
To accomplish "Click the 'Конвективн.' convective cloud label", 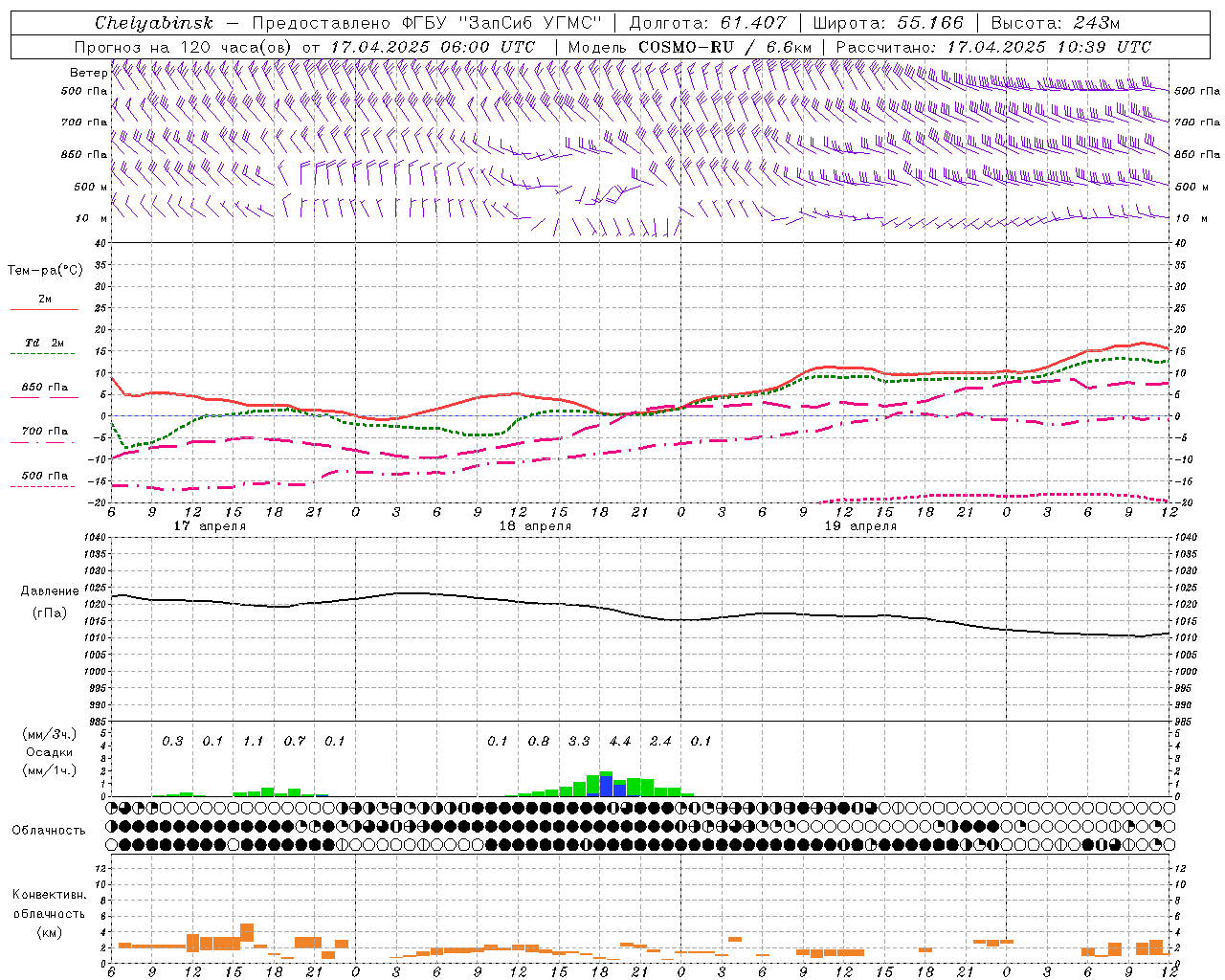I will (49, 895).
